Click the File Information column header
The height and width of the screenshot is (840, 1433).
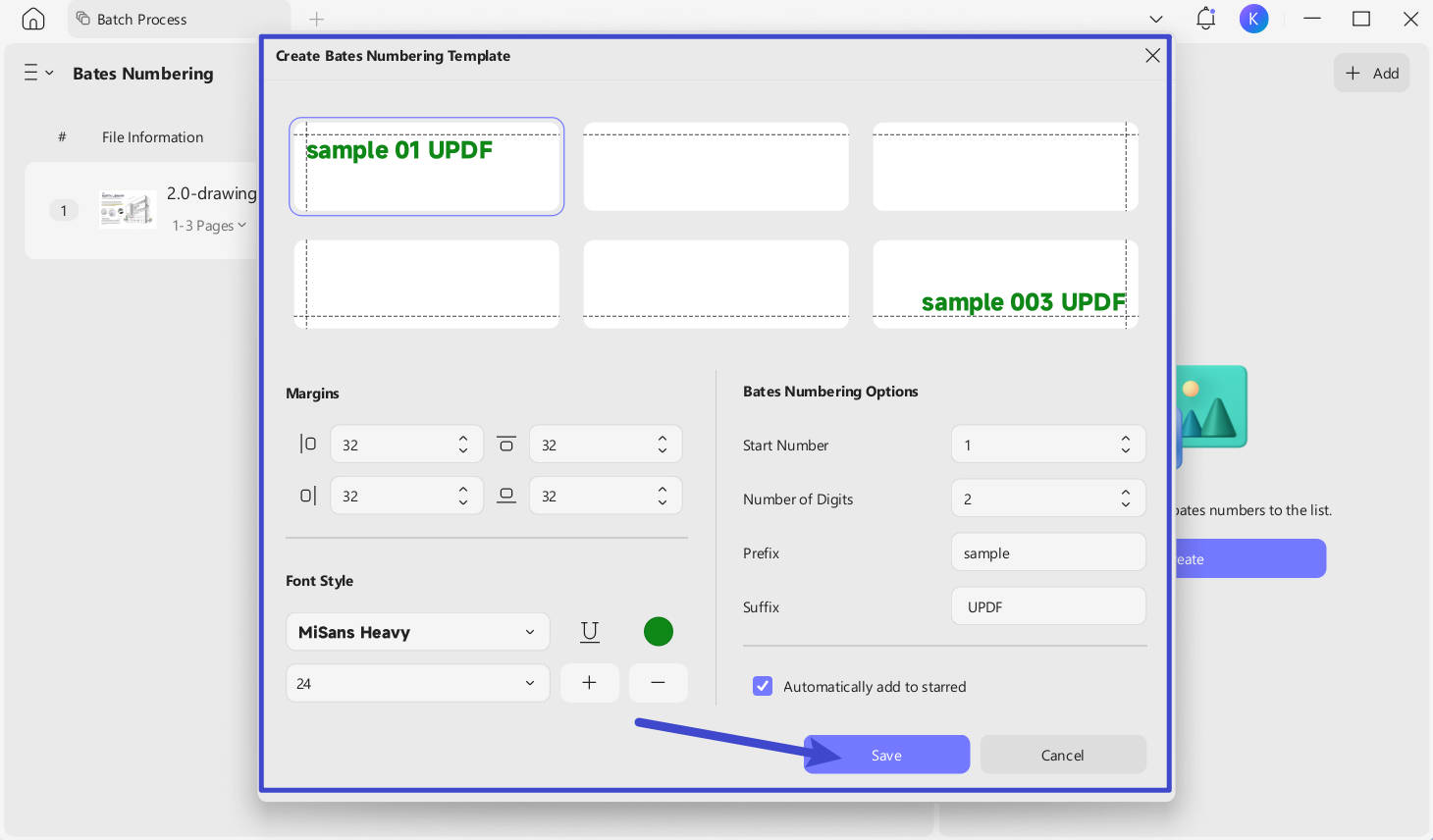click(152, 137)
